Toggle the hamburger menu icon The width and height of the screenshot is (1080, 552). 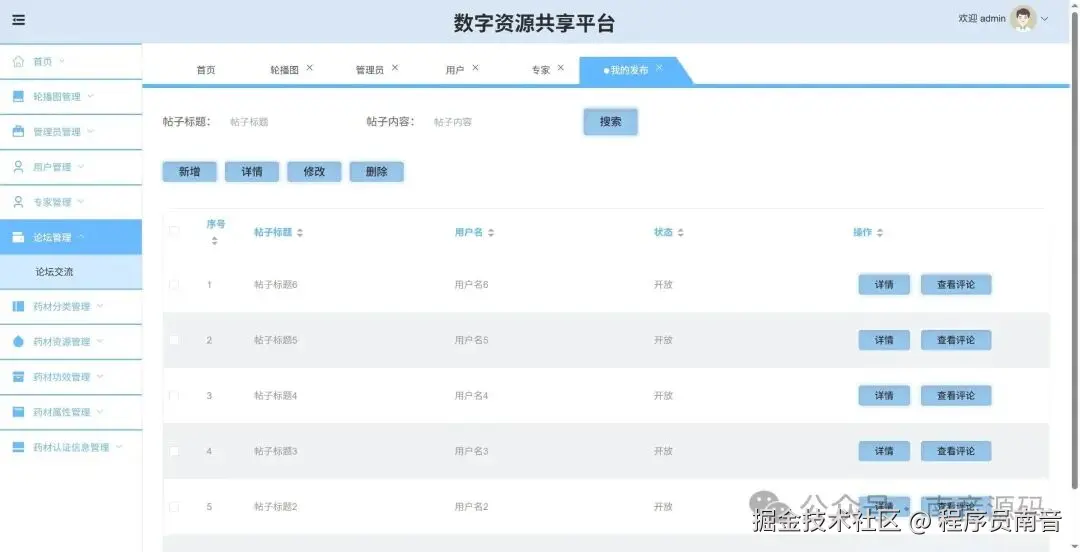19,20
